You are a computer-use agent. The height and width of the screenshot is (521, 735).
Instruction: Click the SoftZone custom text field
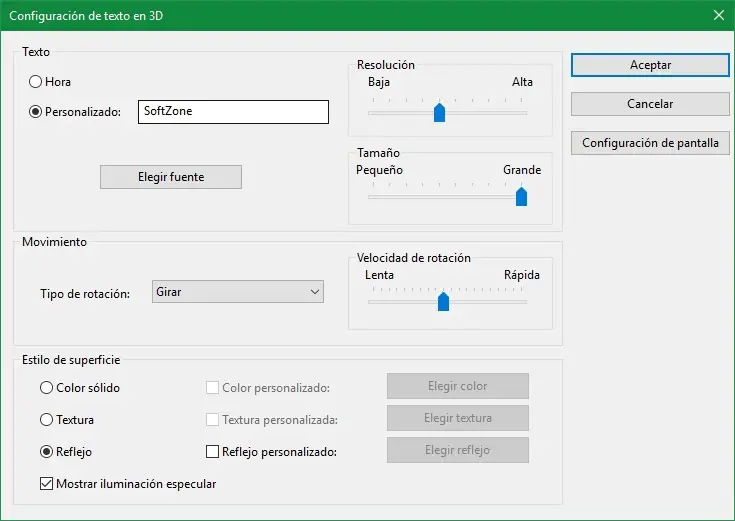(235, 112)
